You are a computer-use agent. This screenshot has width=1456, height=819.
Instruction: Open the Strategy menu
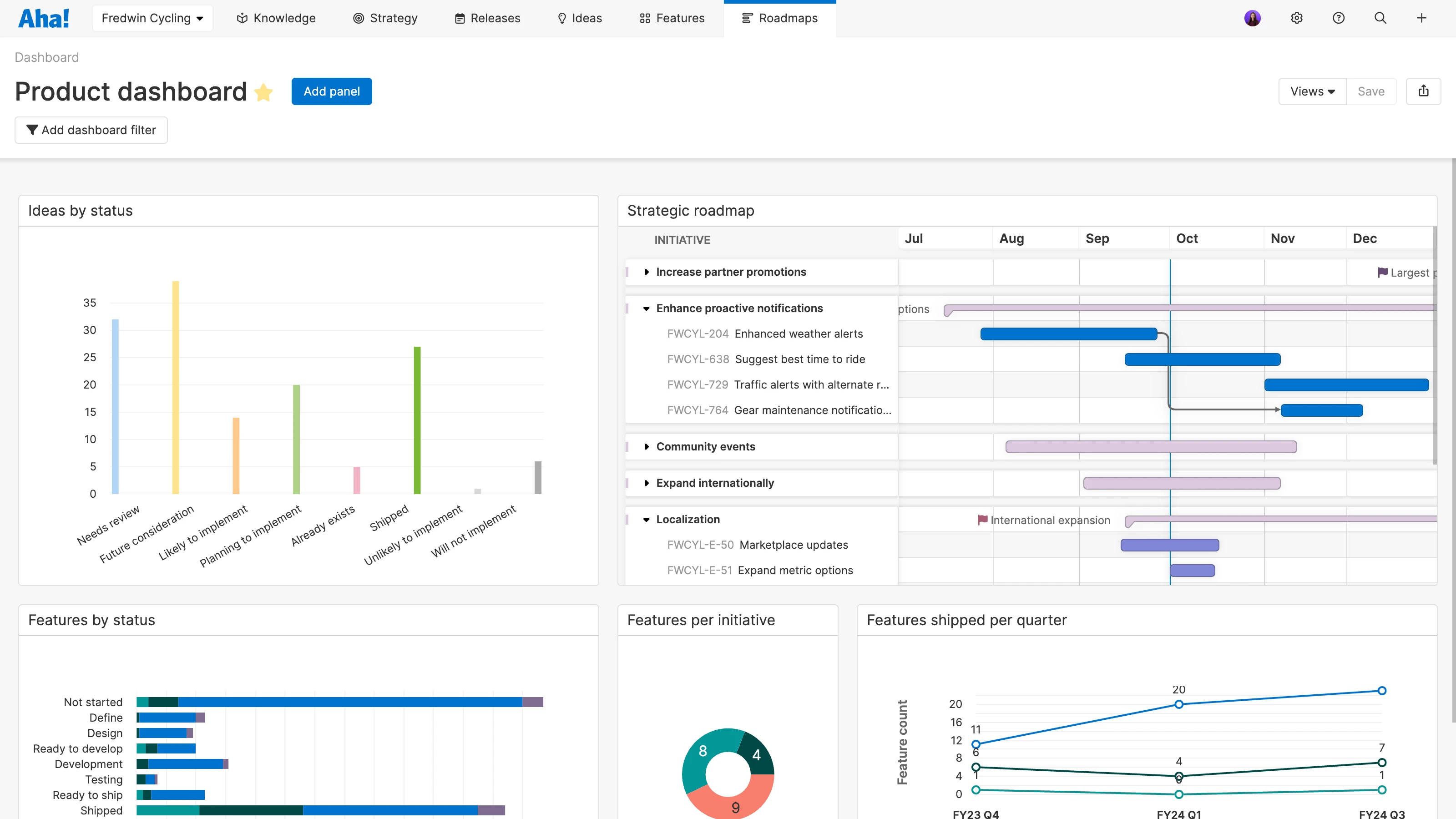coord(385,18)
